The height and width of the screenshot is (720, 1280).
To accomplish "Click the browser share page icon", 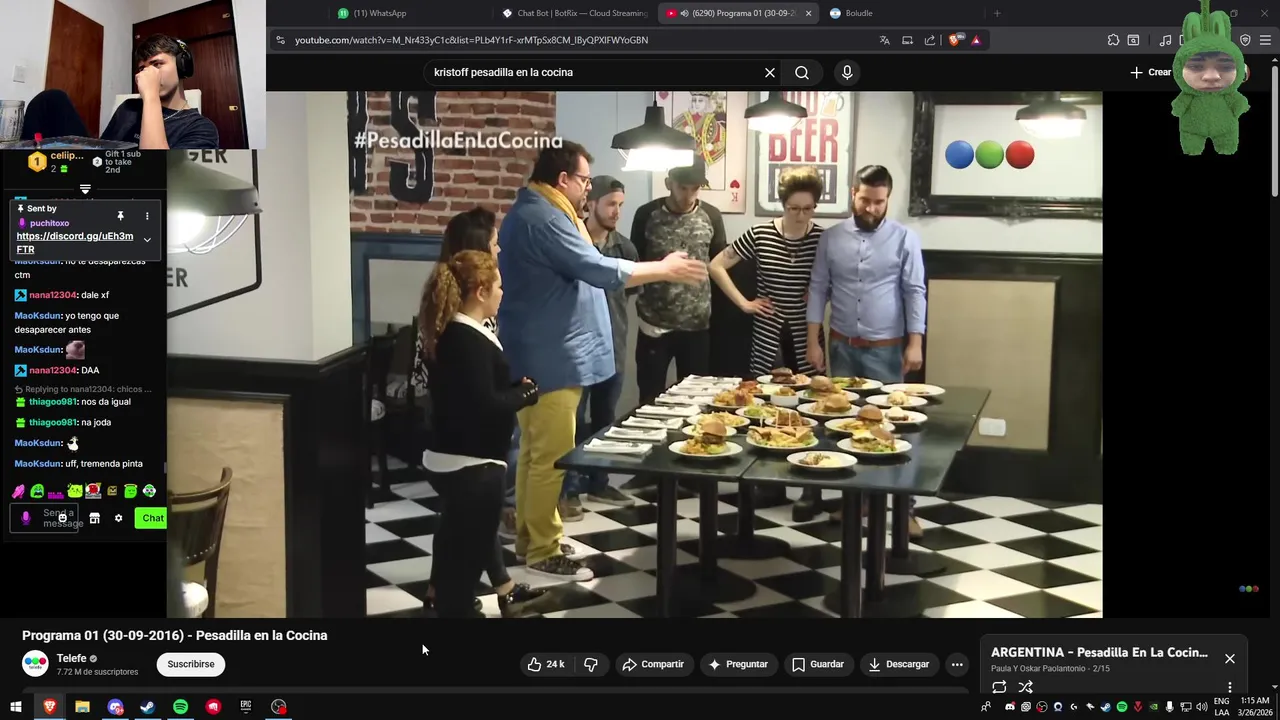I will (930, 40).
